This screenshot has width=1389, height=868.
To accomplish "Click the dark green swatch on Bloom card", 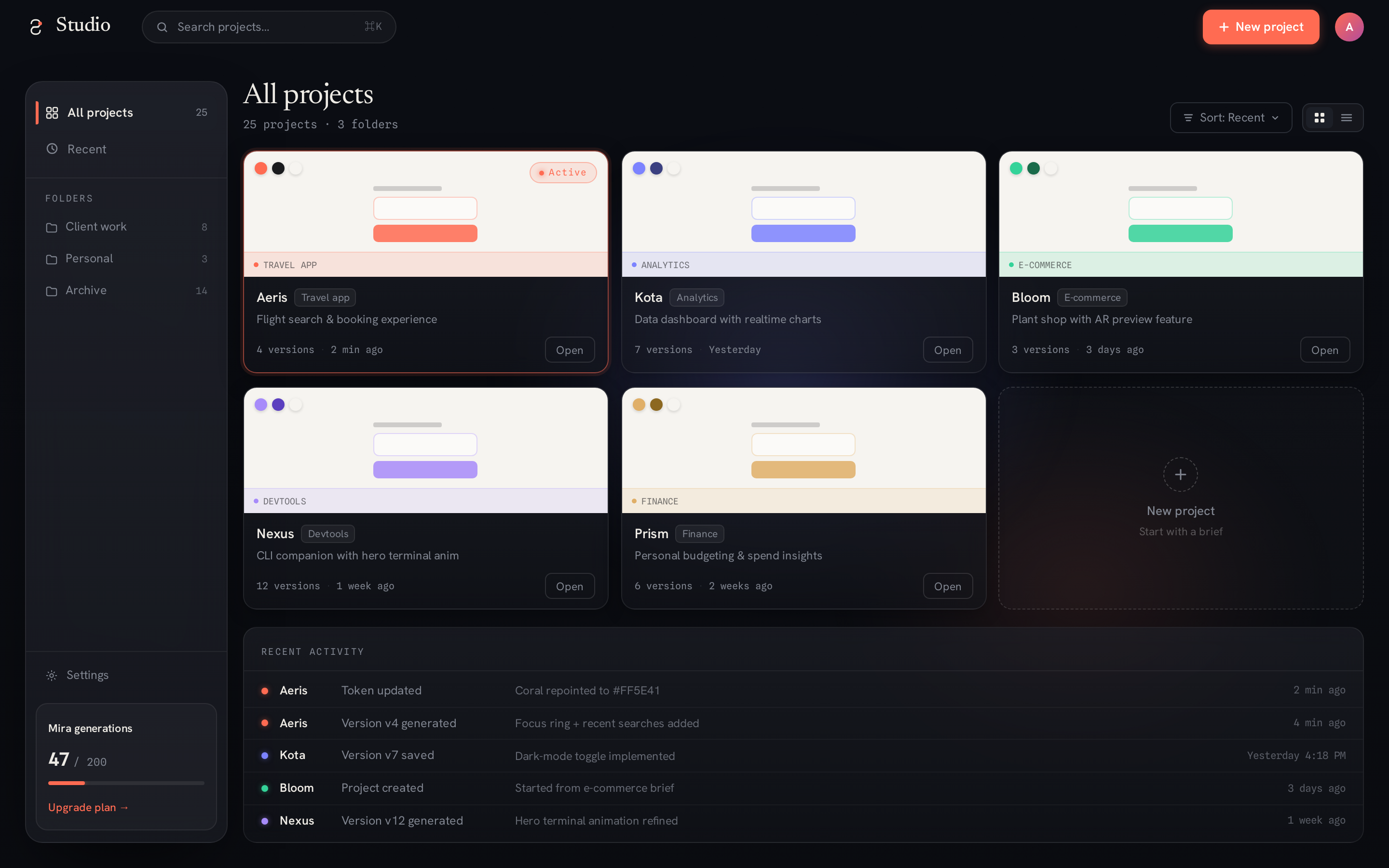I will [1034, 168].
